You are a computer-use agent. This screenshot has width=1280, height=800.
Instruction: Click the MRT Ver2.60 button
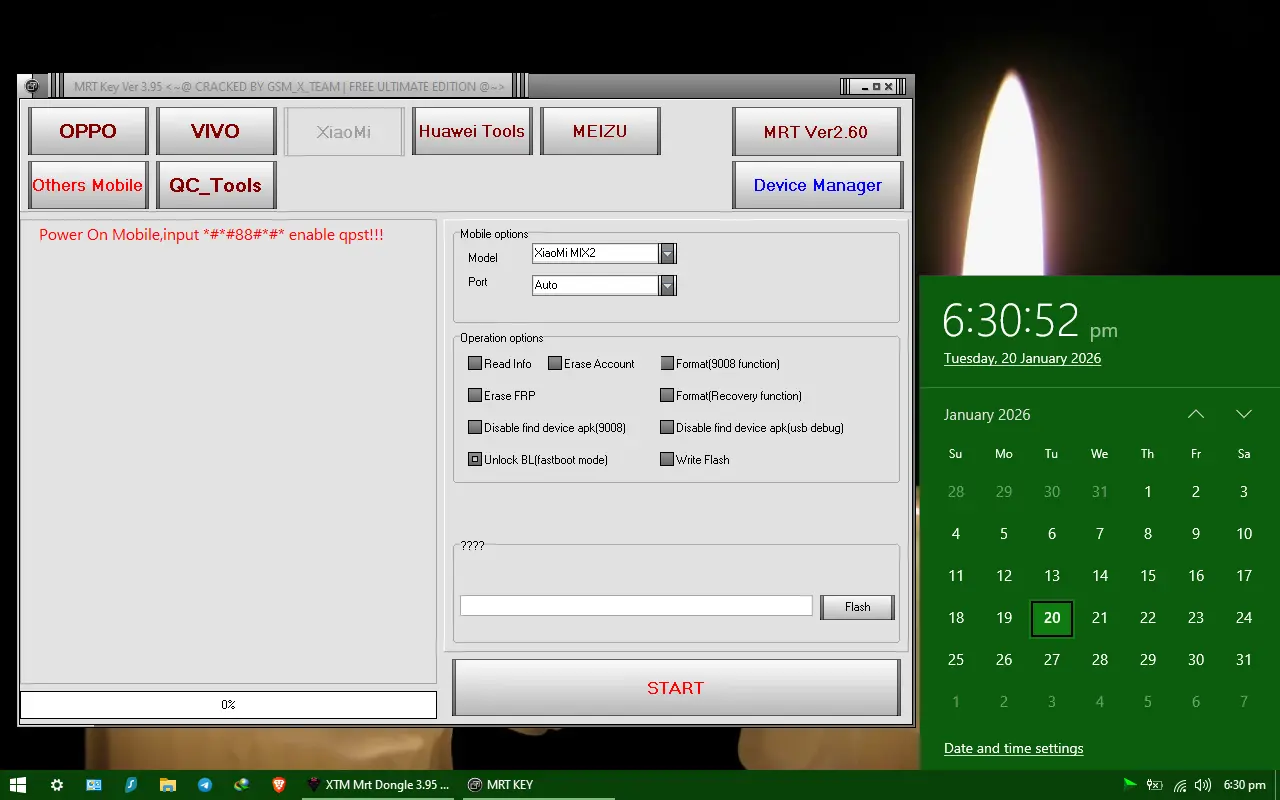pos(816,132)
